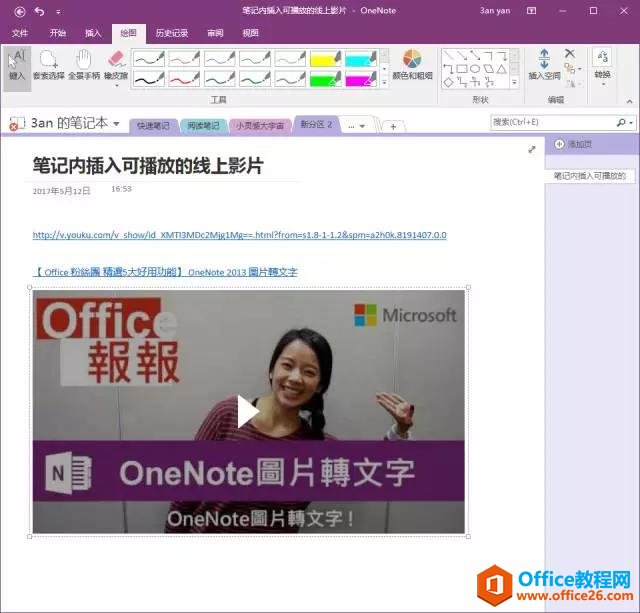Click the page date 2017年5月12日
The image size is (640, 613).
tap(61, 191)
